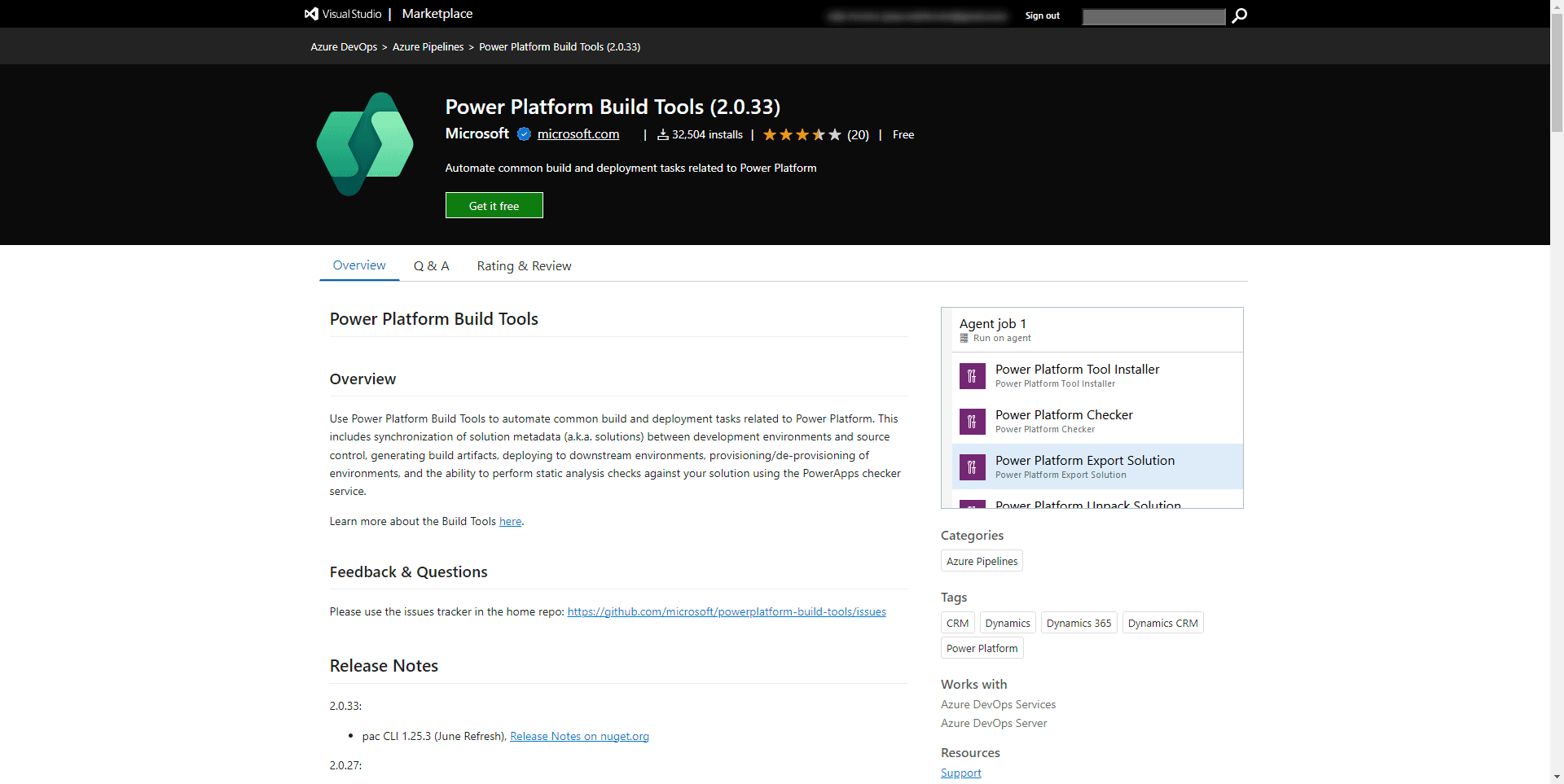
Task: Click the vertical scrollbar thumb
Action: point(1557,73)
